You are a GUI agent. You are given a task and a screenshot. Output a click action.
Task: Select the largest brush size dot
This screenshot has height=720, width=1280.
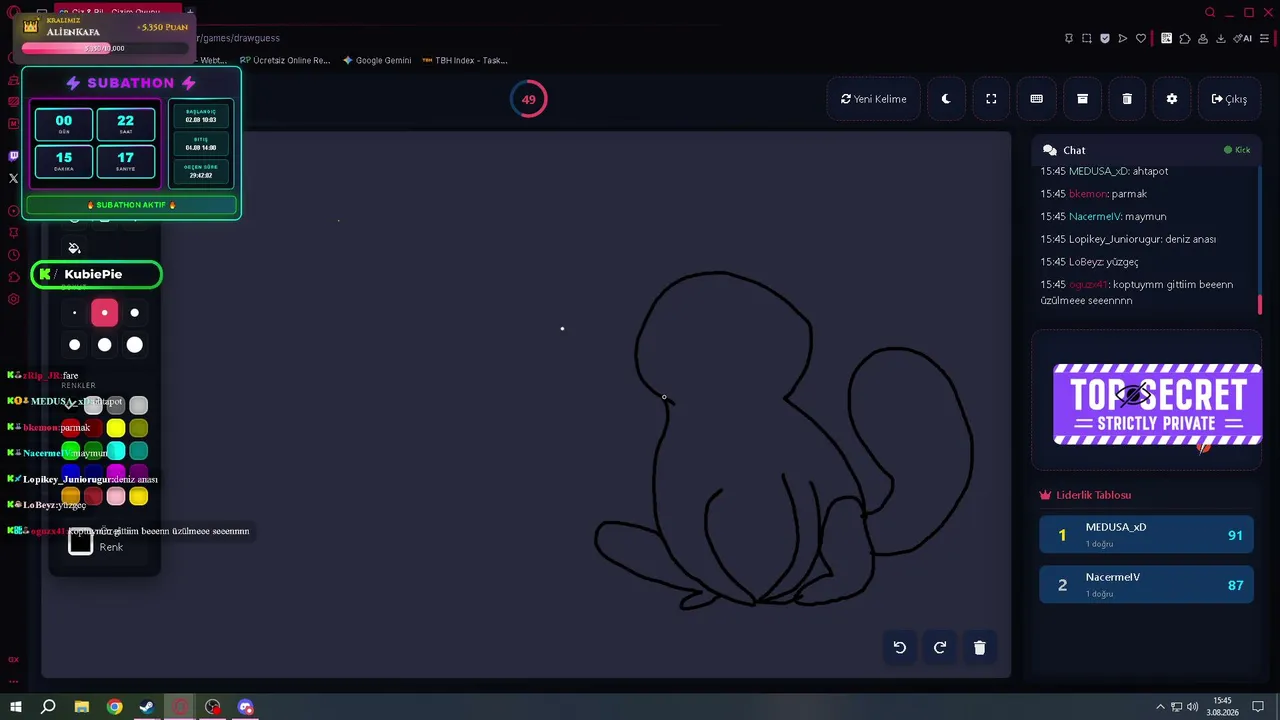click(135, 345)
